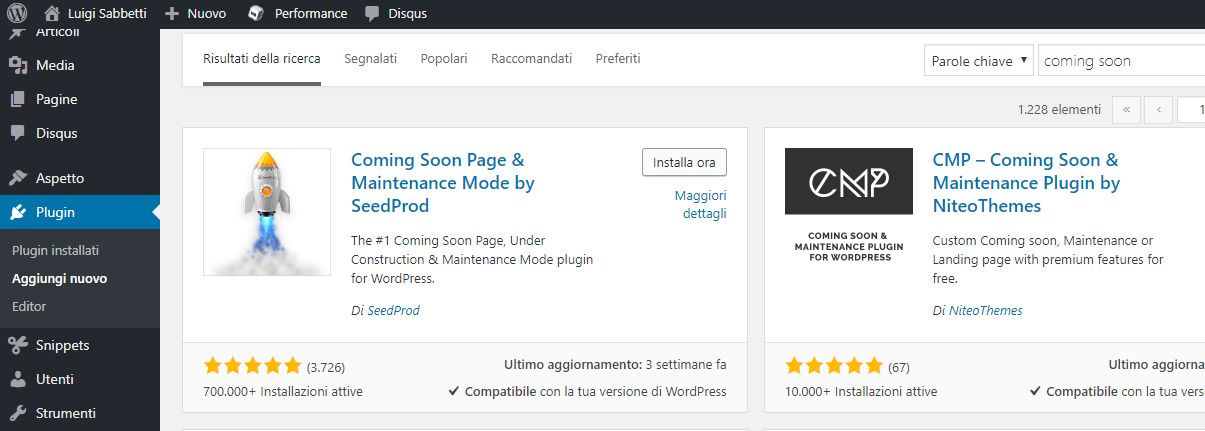This screenshot has height=431, width=1205.
Task: Open Plugin installati submenu item
Action: pos(55,250)
